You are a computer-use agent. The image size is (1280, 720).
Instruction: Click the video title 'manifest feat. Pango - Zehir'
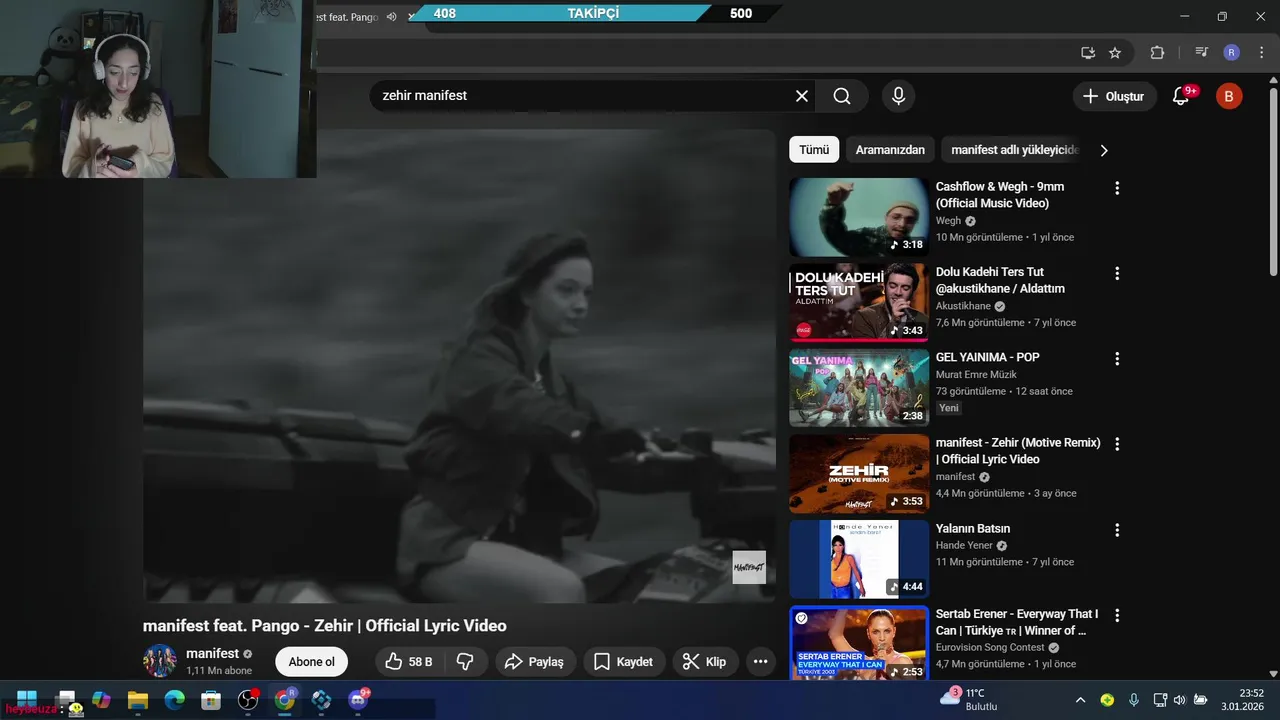325,626
